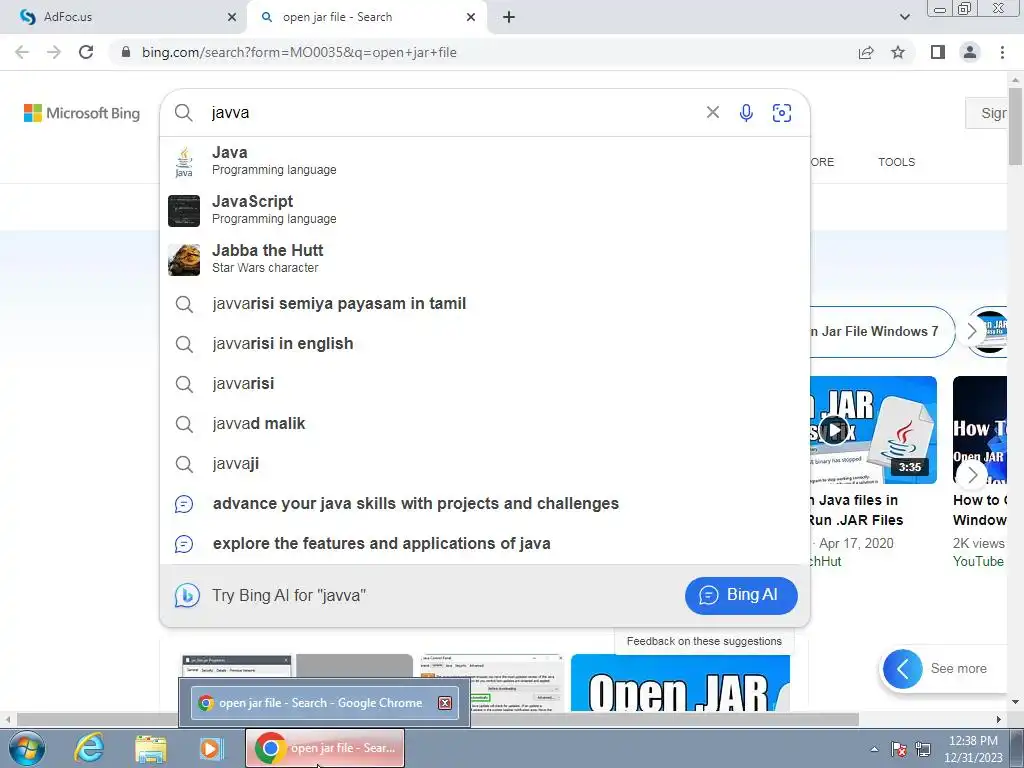
Task: Click the Sign in button
Action: tap(987, 113)
